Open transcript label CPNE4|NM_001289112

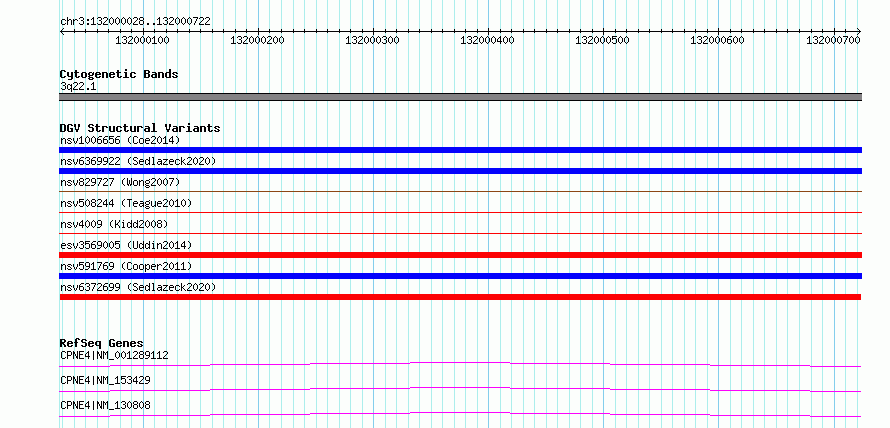114,355
